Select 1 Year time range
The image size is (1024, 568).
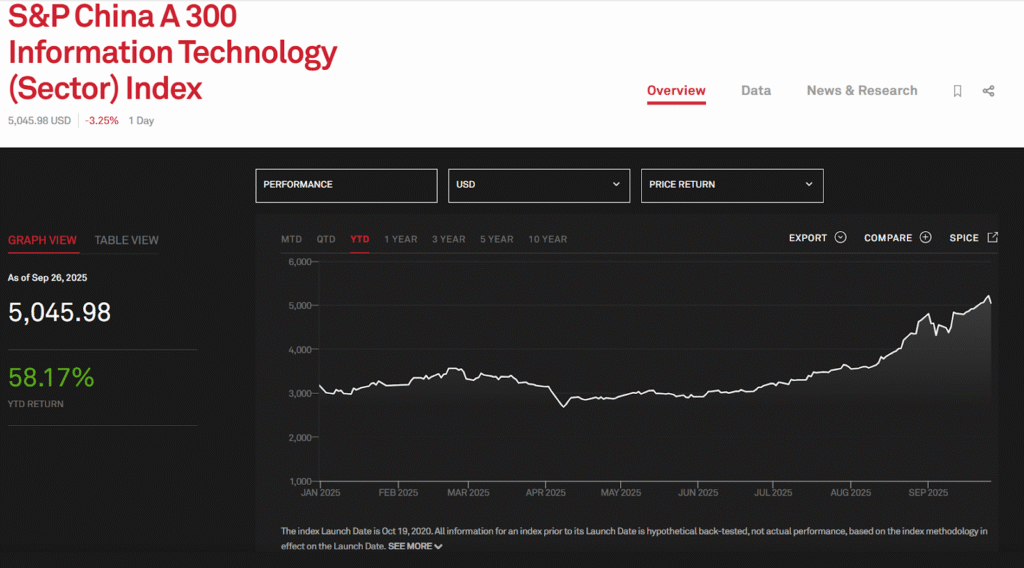[x=400, y=239]
